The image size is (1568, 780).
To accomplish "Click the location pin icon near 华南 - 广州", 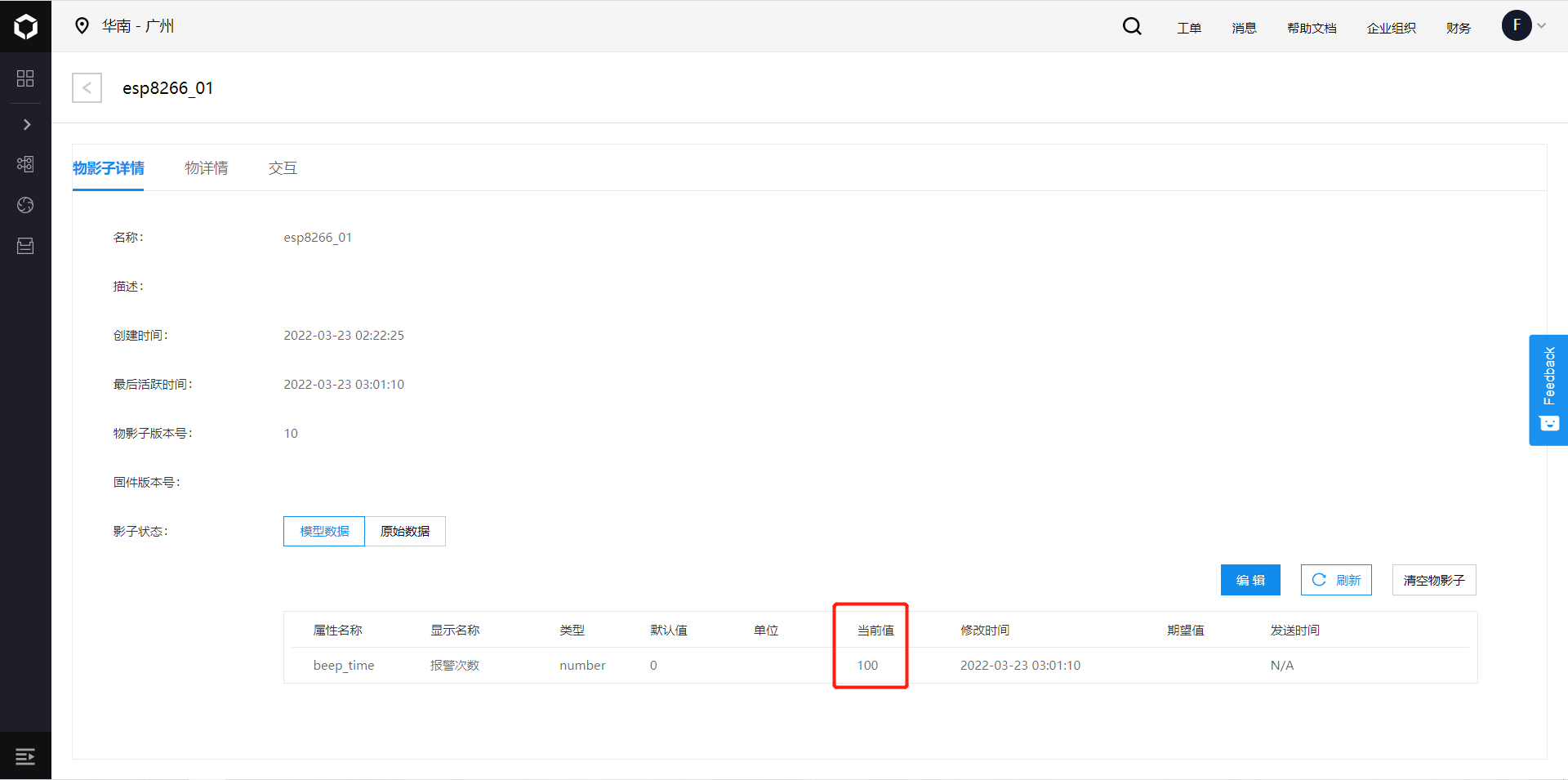I will pos(82,25).
